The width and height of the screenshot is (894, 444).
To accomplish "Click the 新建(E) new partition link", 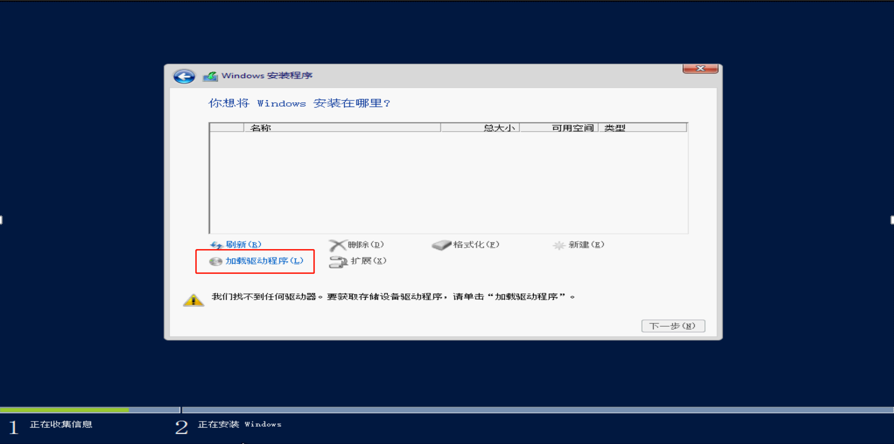I will (586, 245).
